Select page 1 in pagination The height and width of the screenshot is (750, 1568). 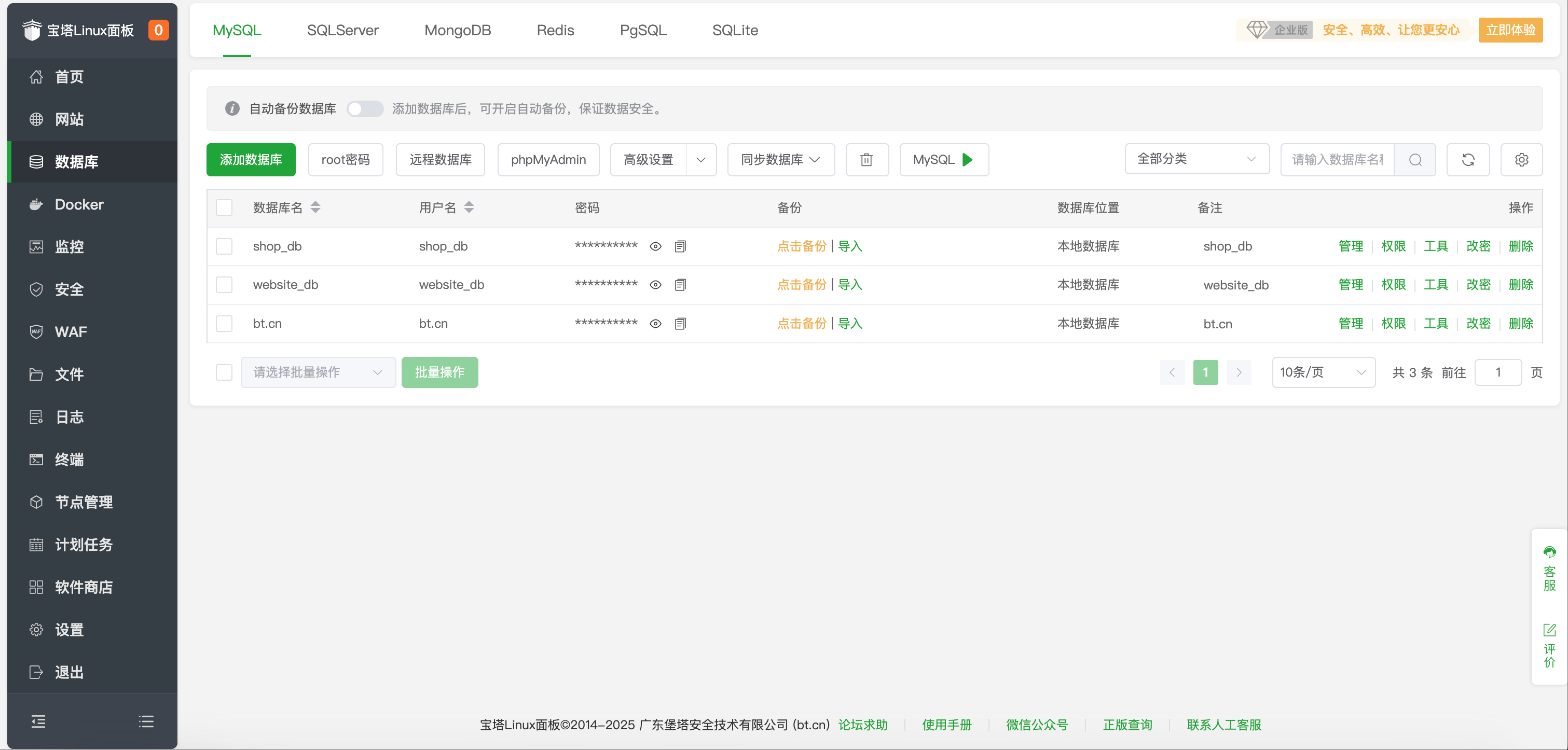(1205, 372)
